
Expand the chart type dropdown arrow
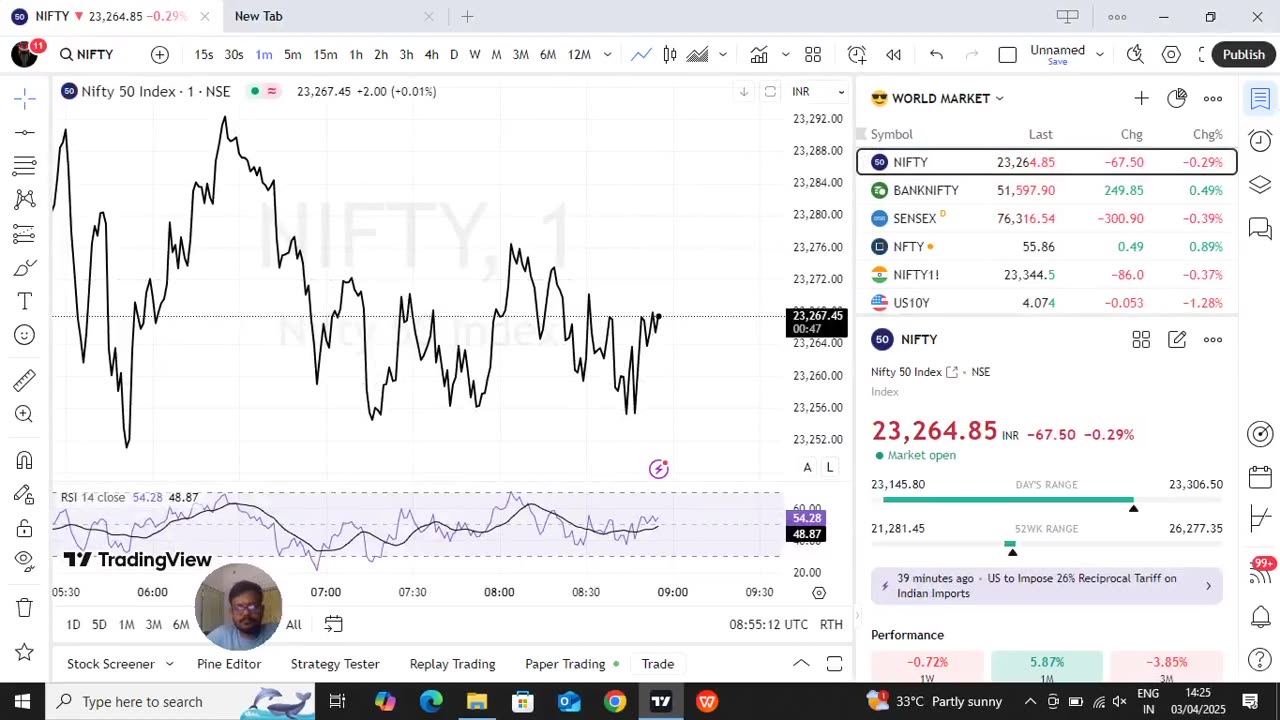pyautogui.click(x=723, y=54)
